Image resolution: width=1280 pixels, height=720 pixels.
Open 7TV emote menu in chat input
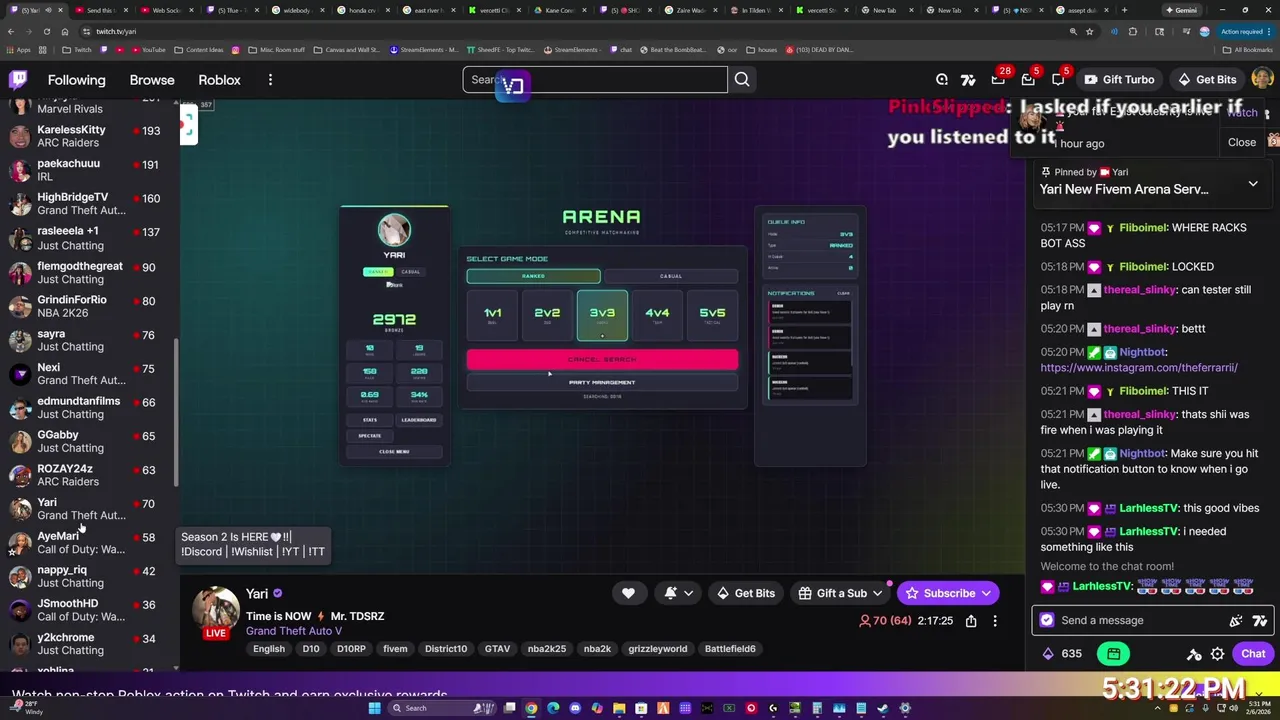[1259, 621]
